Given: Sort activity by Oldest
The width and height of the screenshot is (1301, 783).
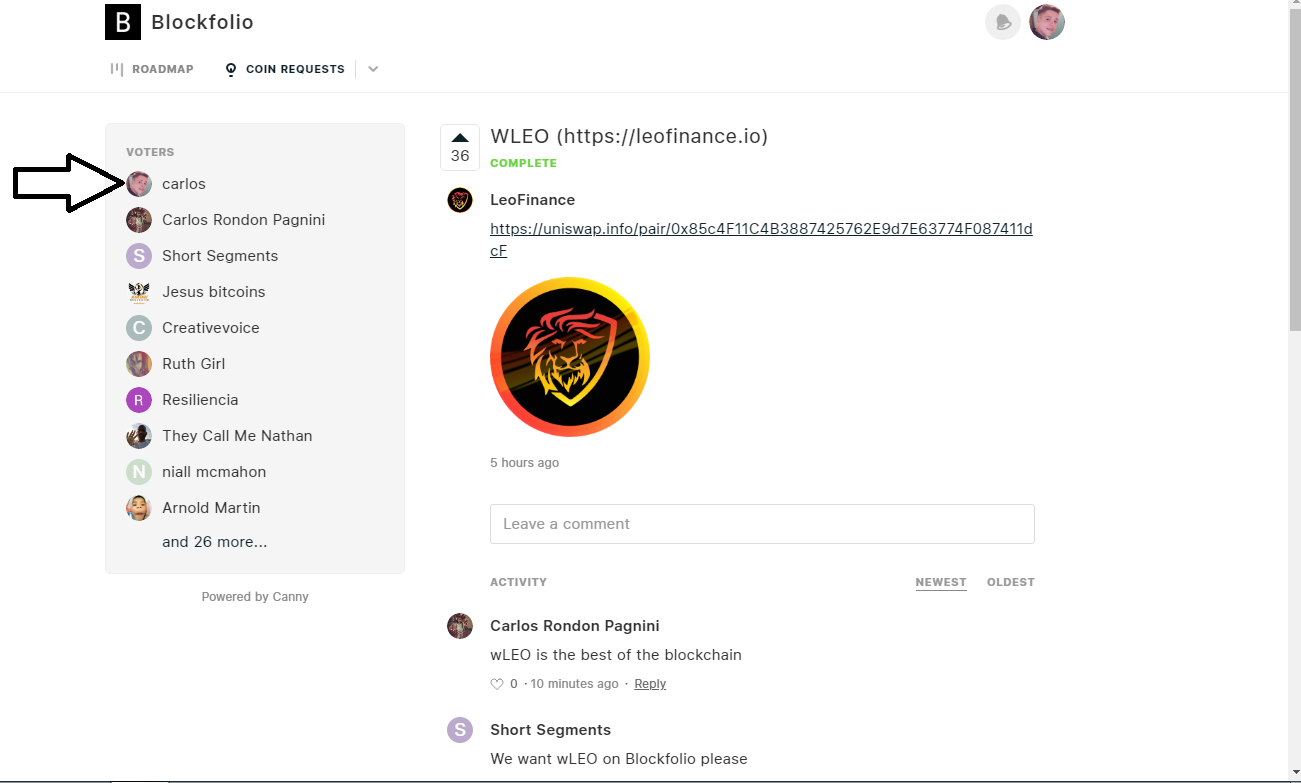Looking at the screenshot, I should 1011,582.
